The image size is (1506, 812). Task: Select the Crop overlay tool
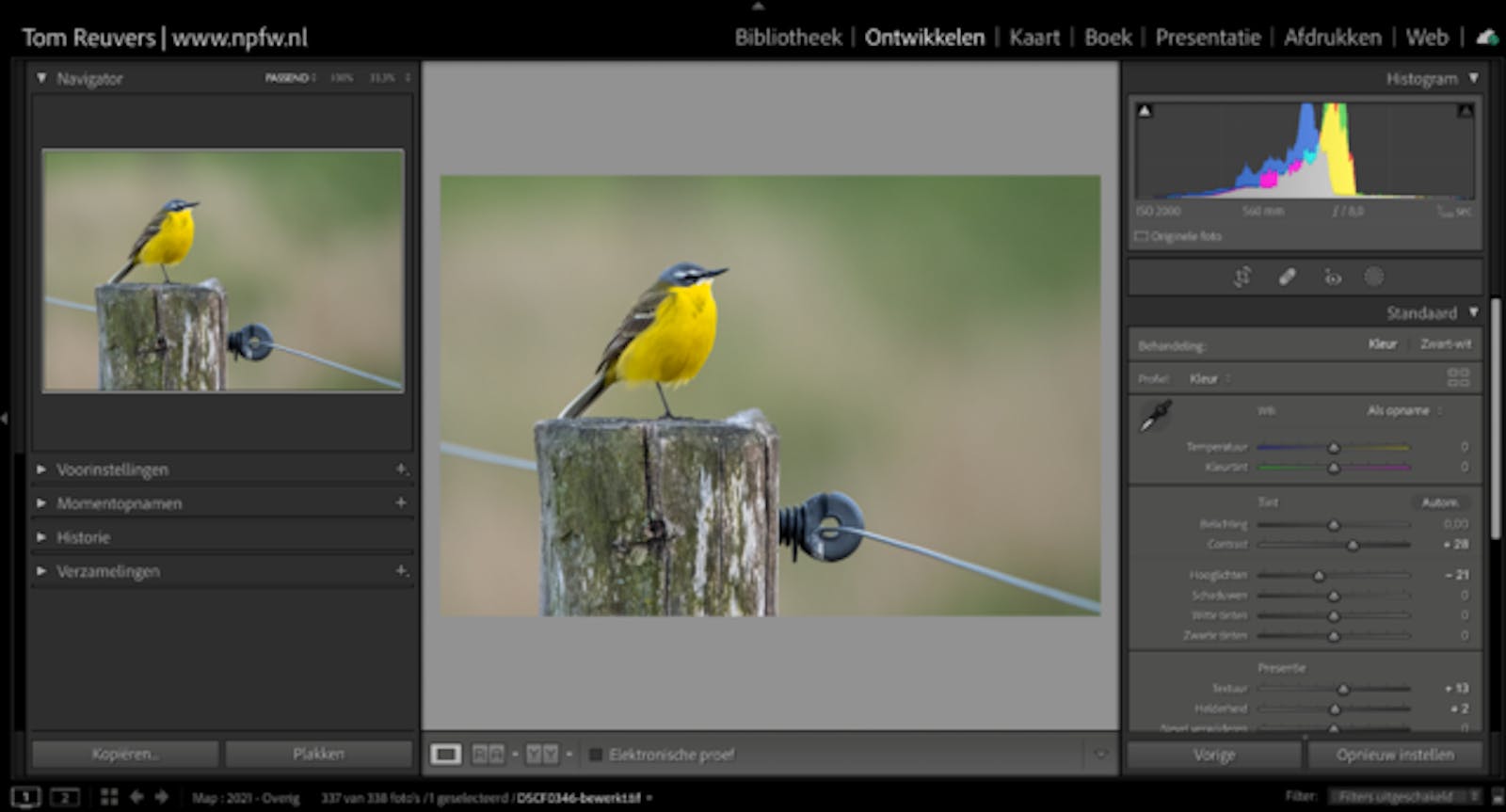[1242, 277]
